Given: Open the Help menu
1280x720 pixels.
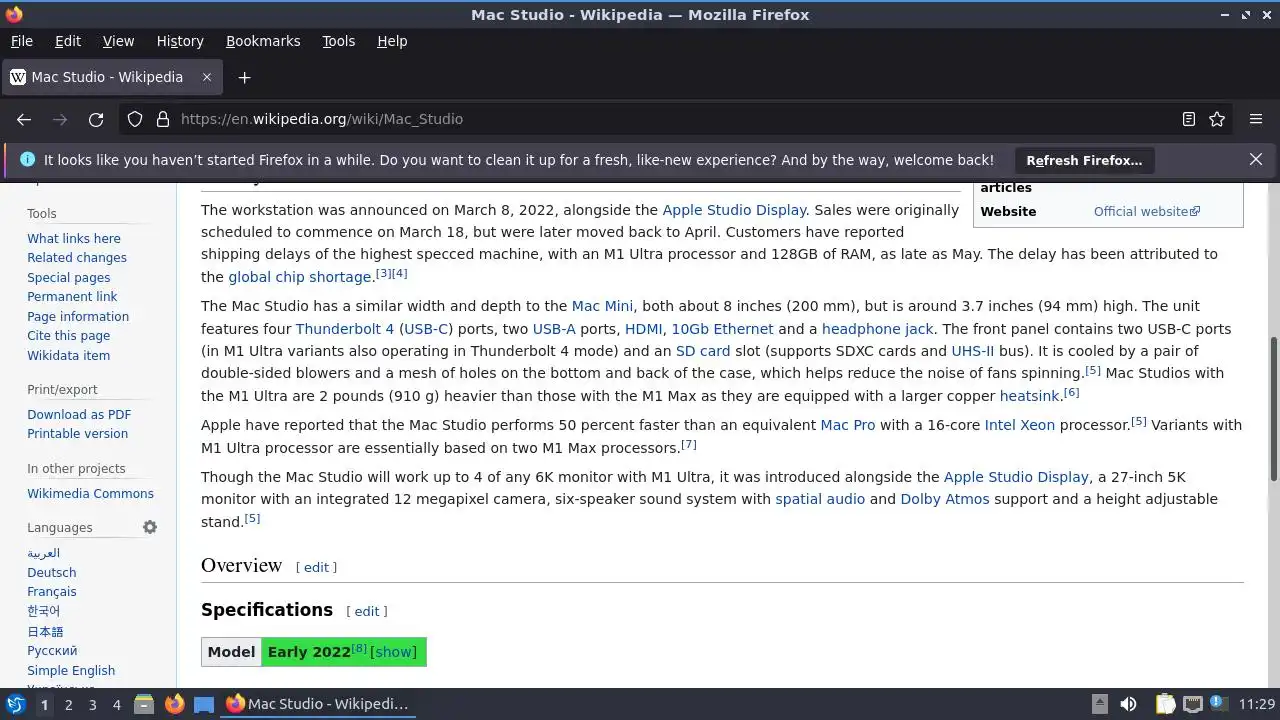Looking at the screenshot, I should 392,41.
